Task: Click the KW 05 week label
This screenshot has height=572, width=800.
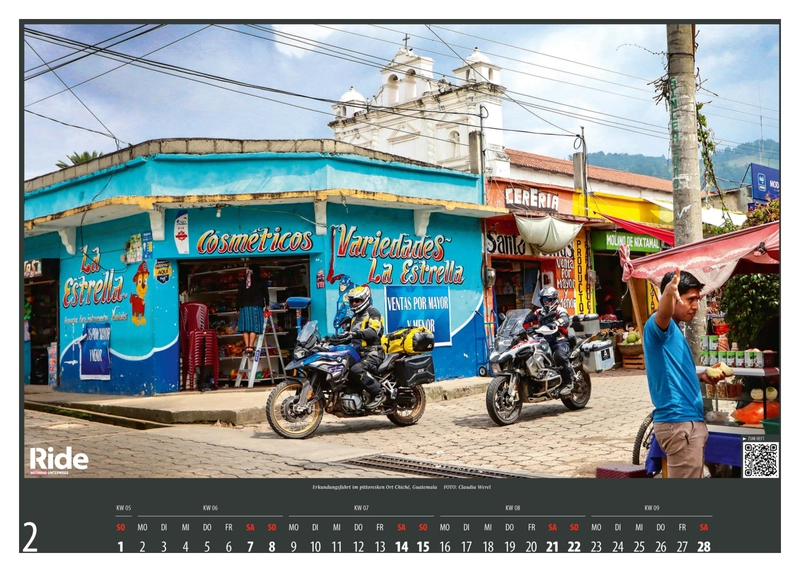Action: coord(123,508)
